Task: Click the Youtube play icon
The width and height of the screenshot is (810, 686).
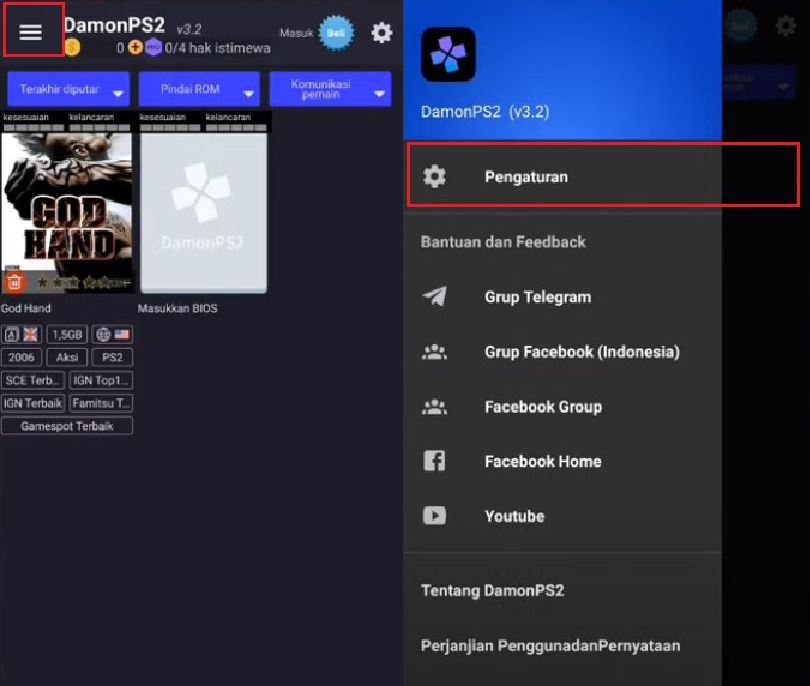Action: [x=434, y=516]
